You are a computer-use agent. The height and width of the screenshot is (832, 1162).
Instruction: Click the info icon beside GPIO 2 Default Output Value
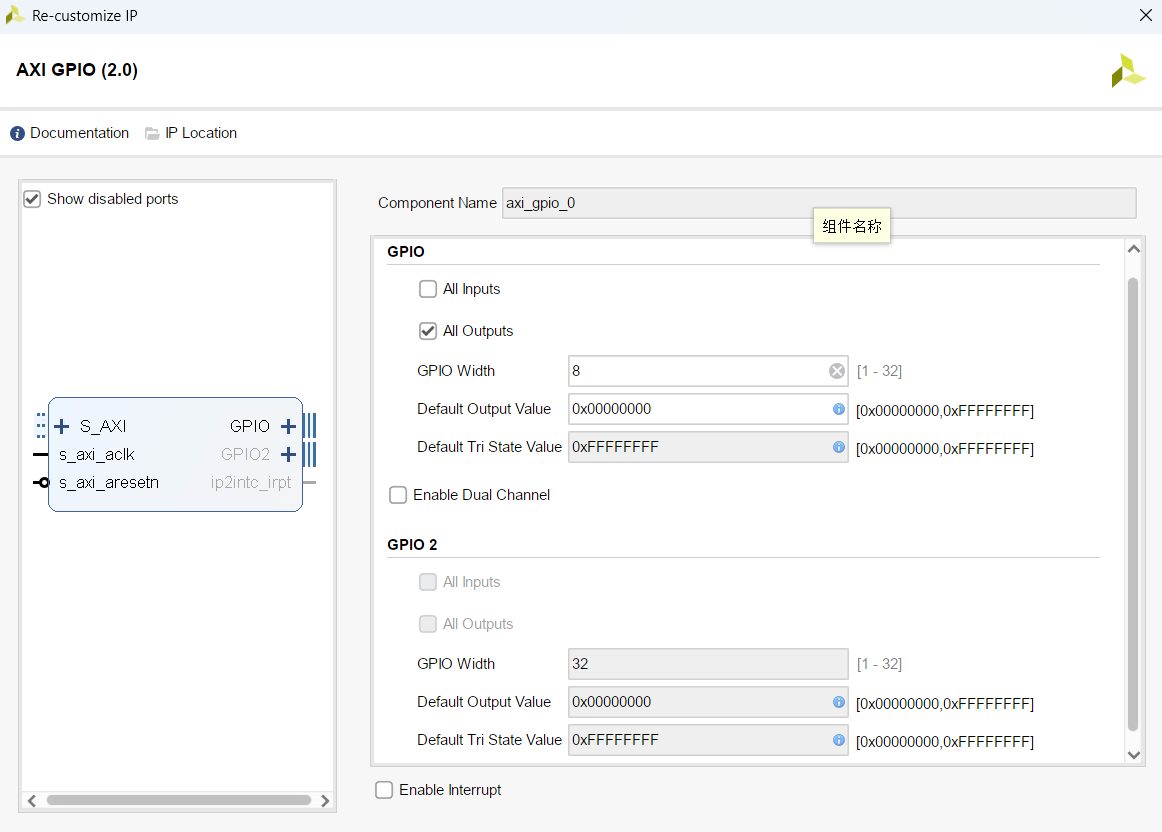(x=838, y=702)
